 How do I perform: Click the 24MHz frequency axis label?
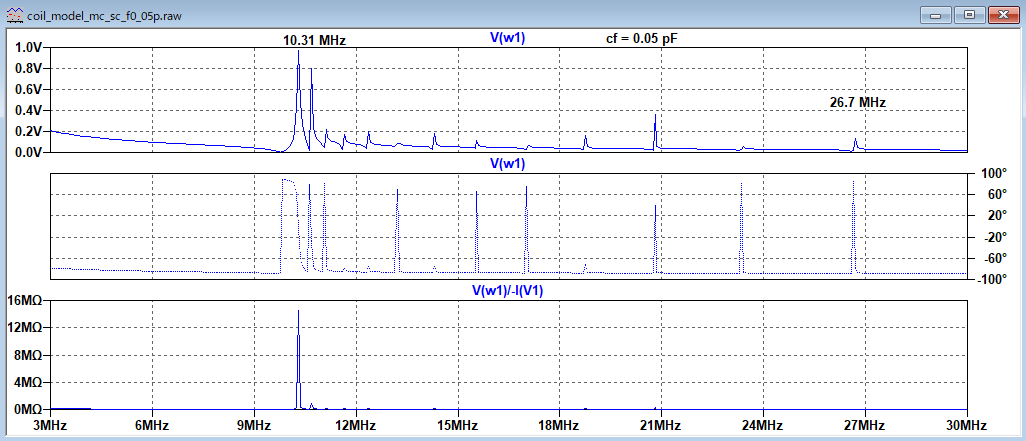pos(763,425)
